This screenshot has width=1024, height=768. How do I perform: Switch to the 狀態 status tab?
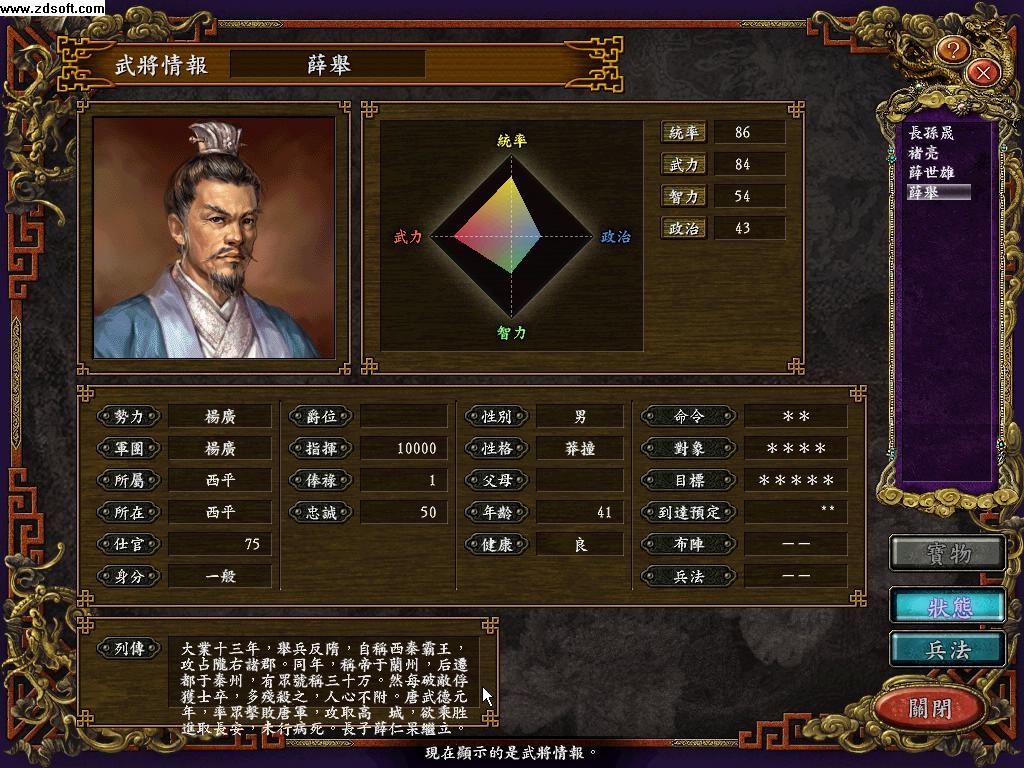click(x=948, y=607)
